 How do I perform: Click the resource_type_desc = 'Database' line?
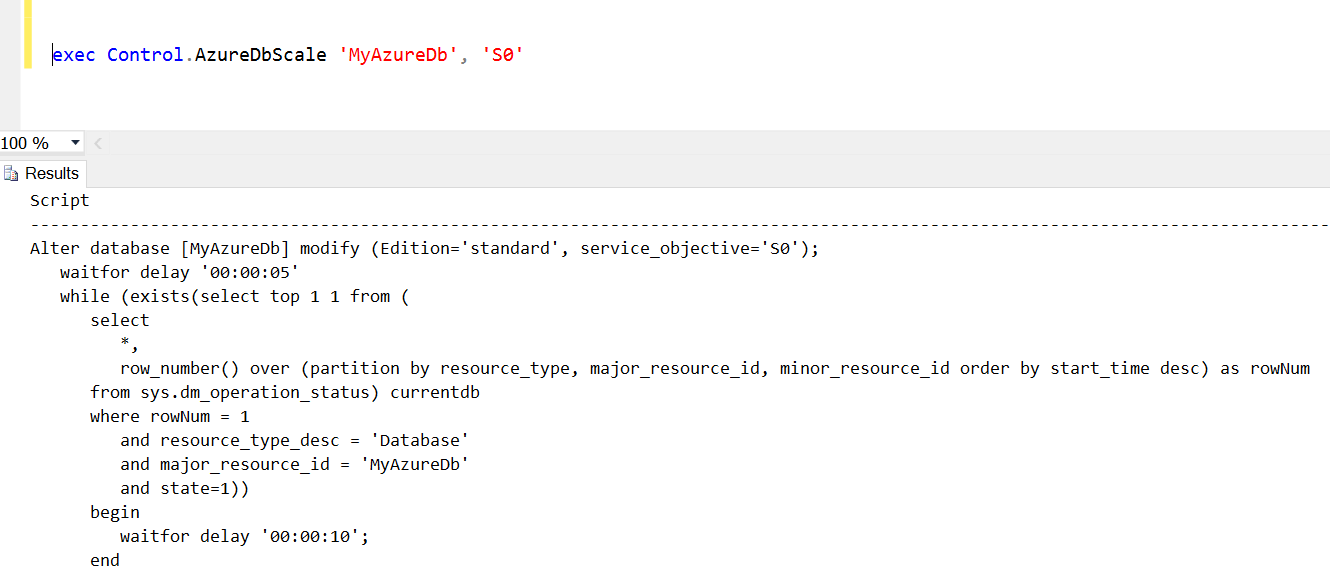(x=295, y=440)
